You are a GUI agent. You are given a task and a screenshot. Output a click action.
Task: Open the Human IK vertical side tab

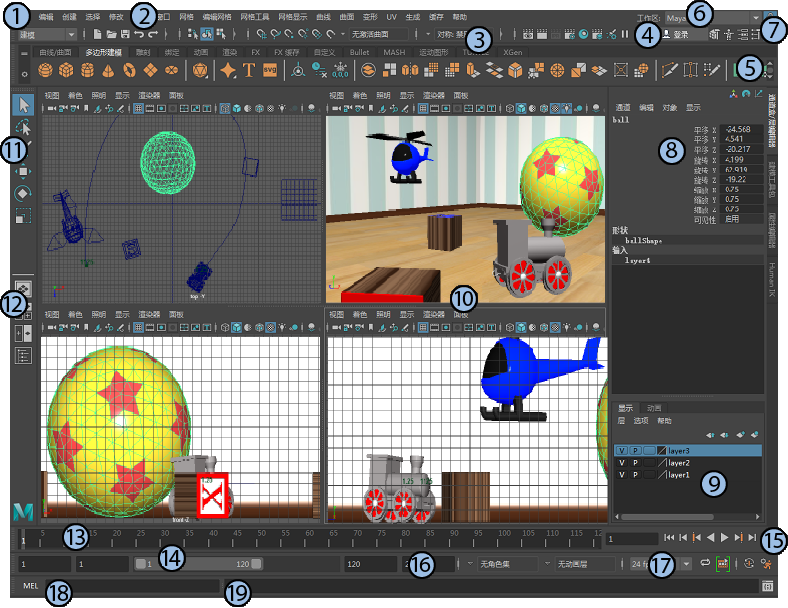pyautogui.click(x=772, y=279)
